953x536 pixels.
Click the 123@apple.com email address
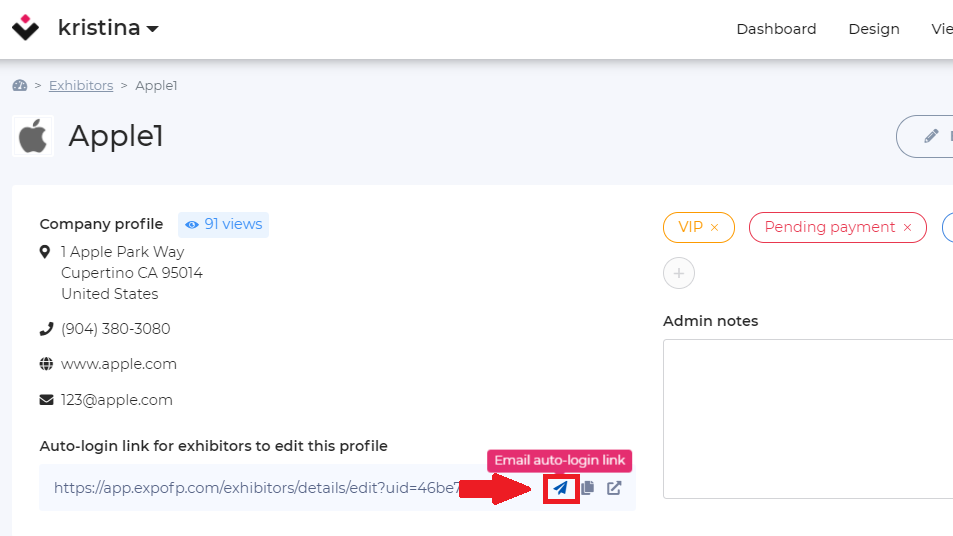(117, 400)
